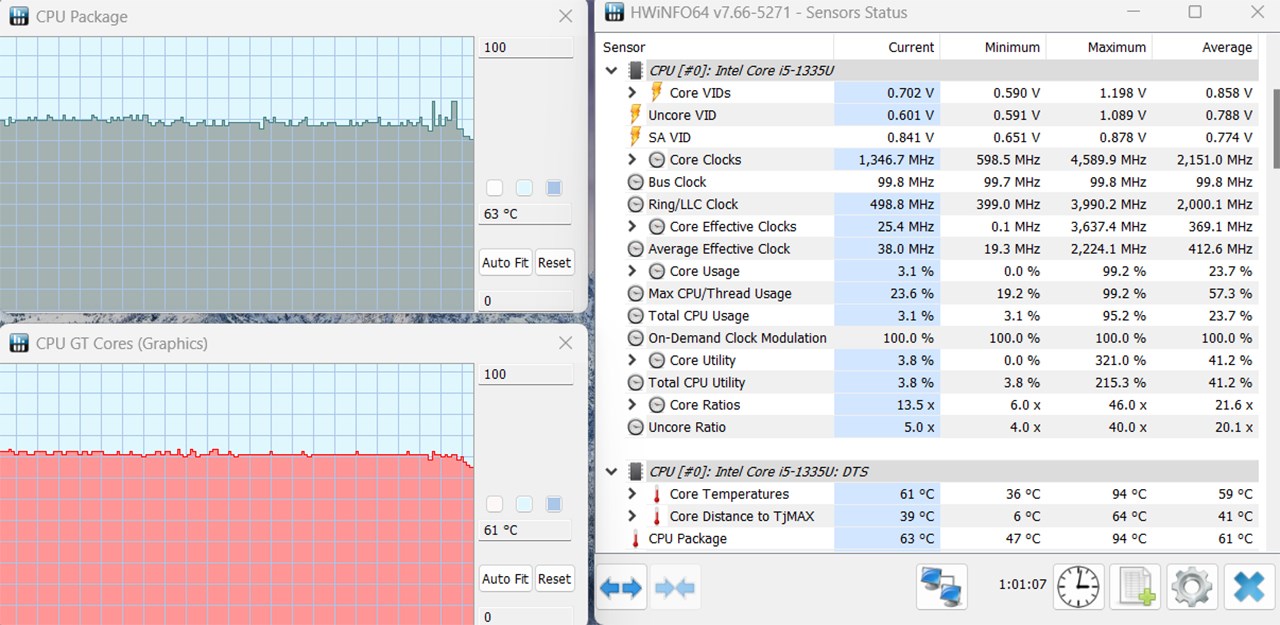Expand the Core Clocks row
The image size is (1280, 625).
[632, 159]
